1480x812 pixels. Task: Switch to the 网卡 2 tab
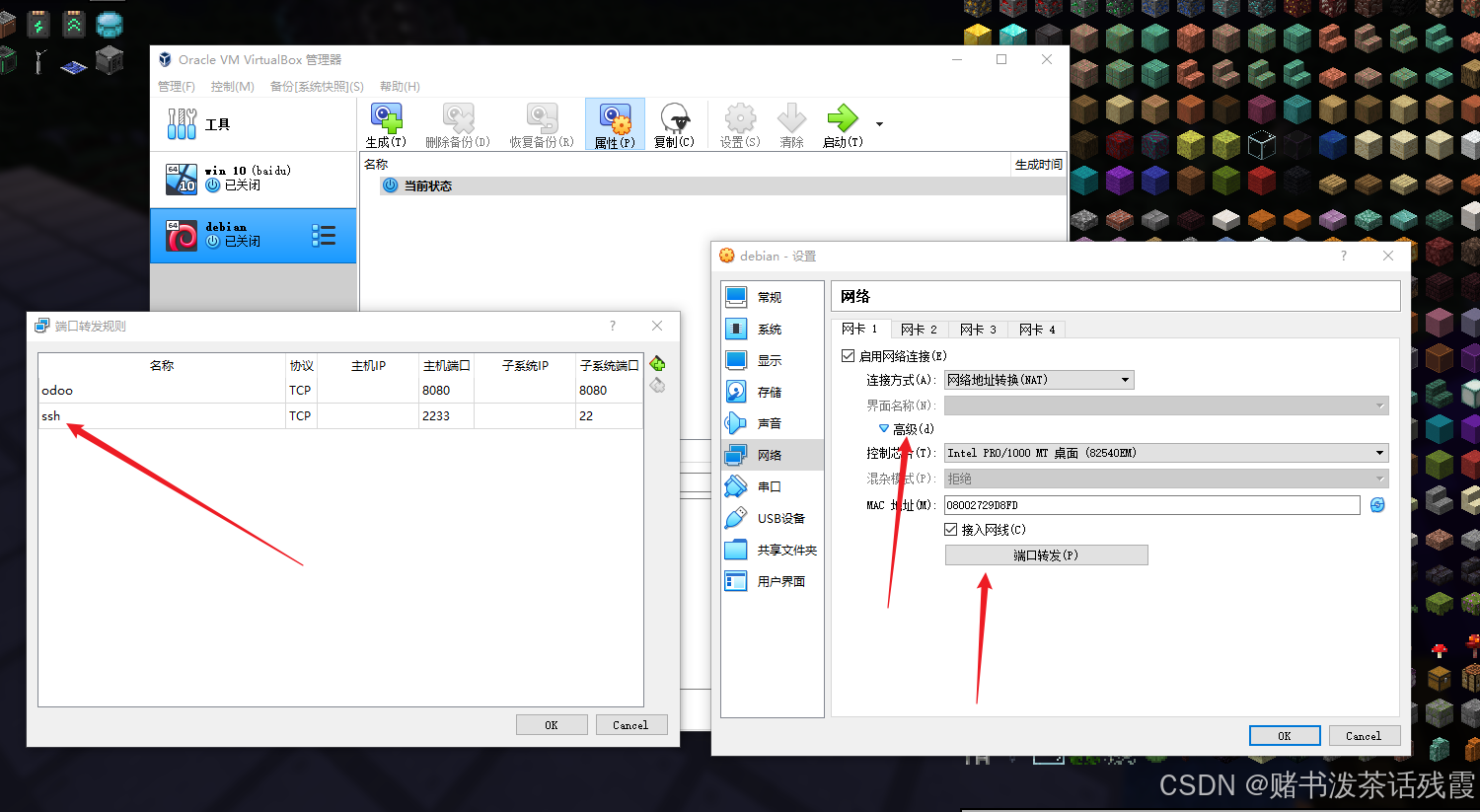pyautogui.click(x=920, y=330)
